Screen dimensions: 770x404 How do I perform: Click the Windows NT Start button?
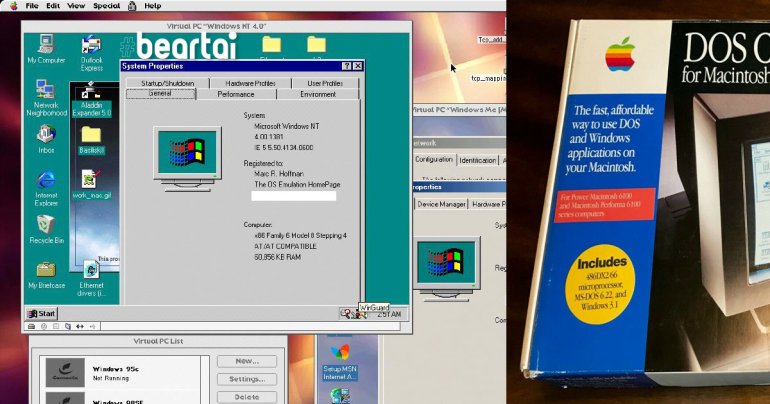click(41, 313)
